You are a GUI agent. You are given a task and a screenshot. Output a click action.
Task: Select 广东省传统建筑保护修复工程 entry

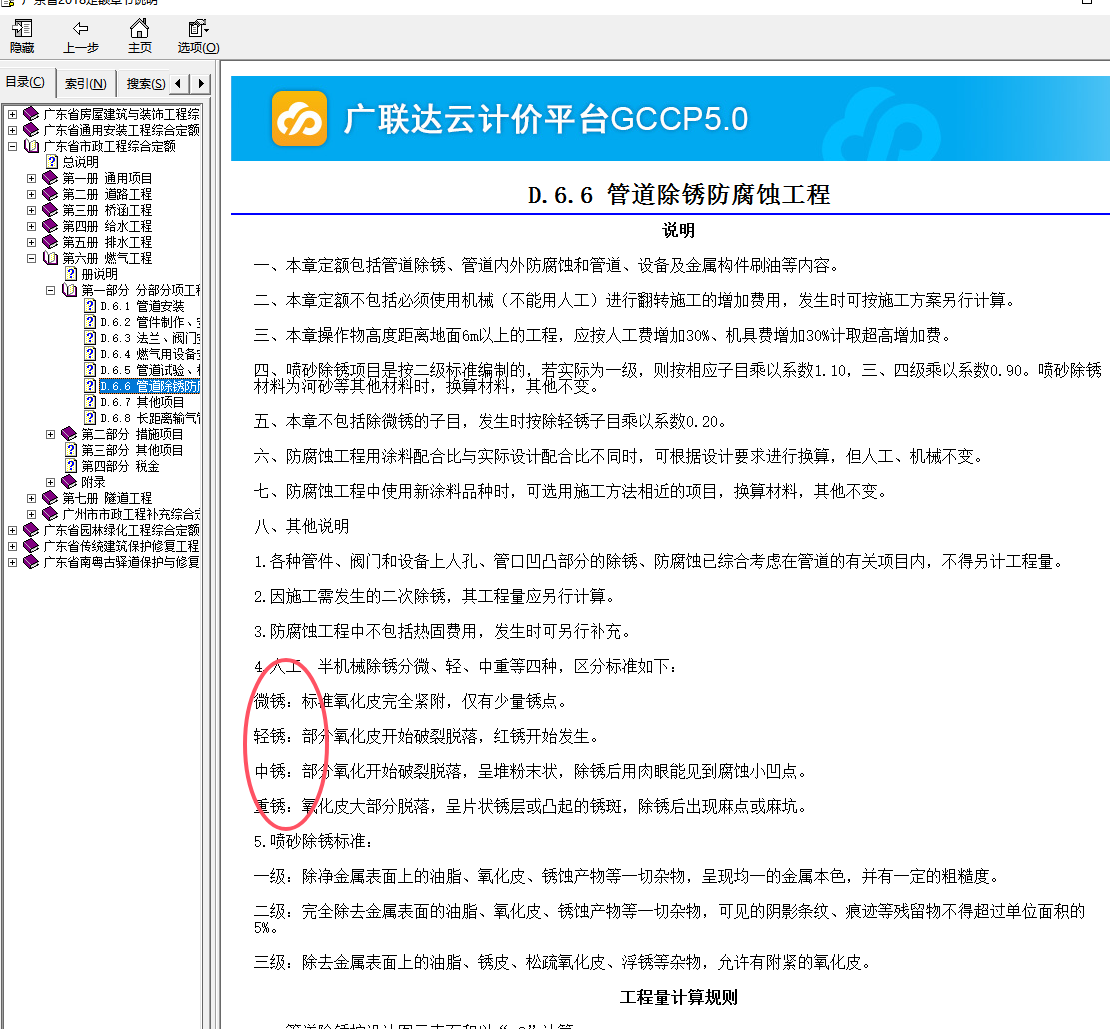(x=121, y=546)
